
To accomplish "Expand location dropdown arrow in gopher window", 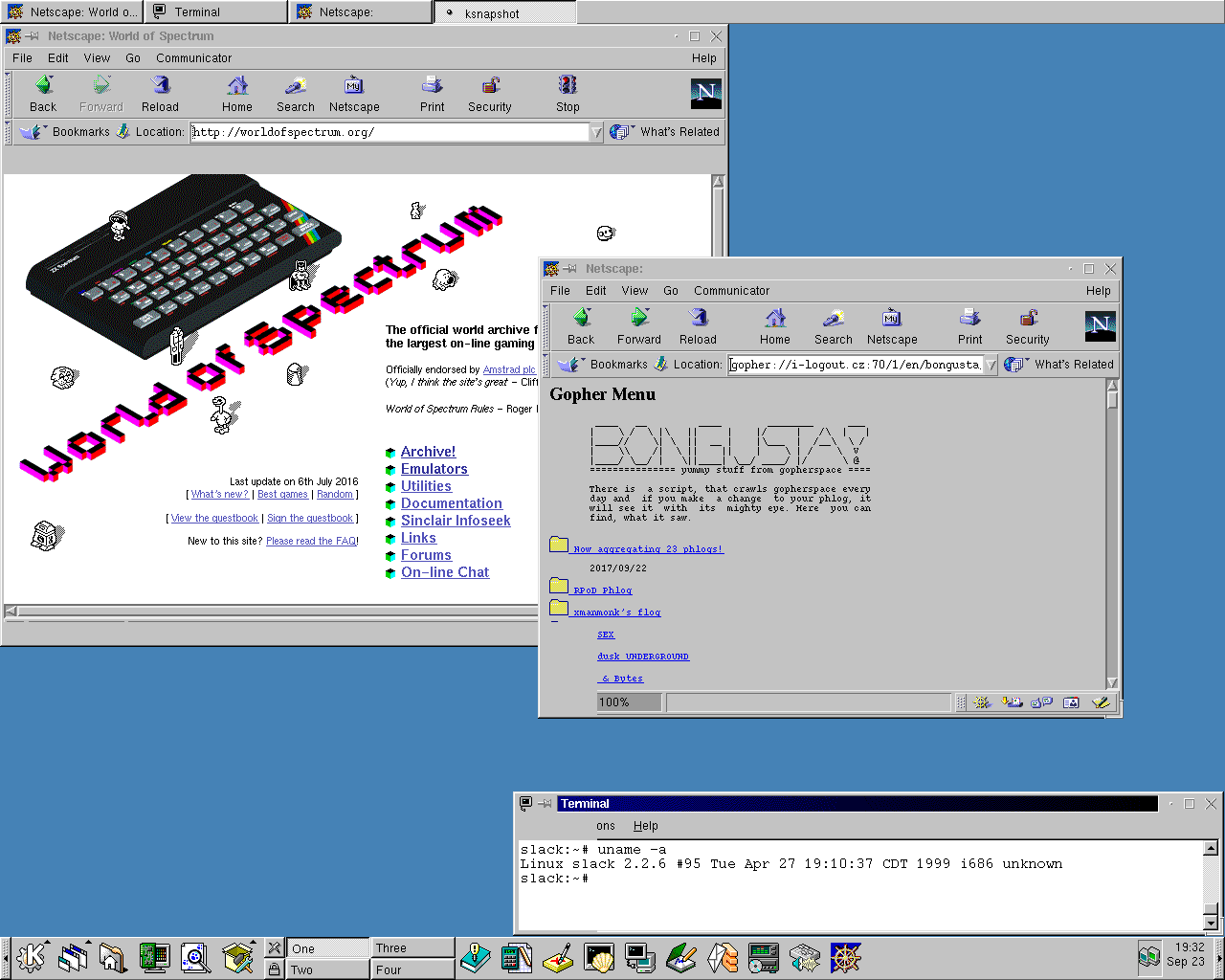I will [x=991, y=365].
